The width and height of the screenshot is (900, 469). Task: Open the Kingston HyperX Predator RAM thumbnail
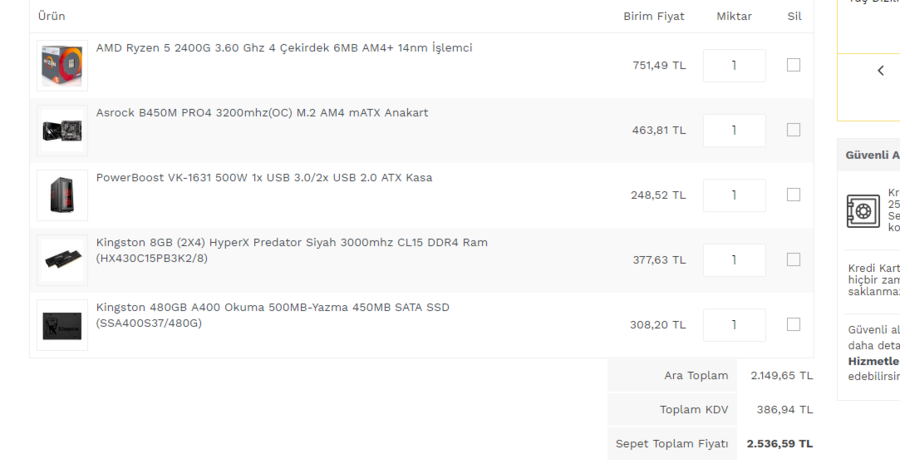click(62, 261)
